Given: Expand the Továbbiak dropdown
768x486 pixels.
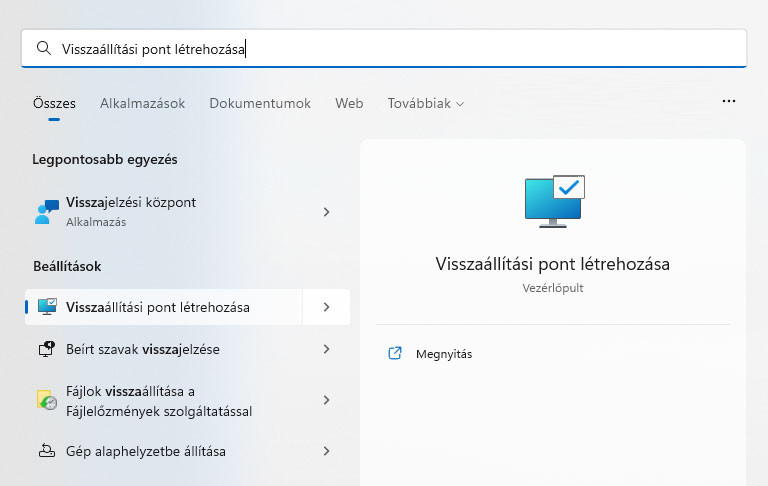Looking at the screenshot, I should 426,103.
